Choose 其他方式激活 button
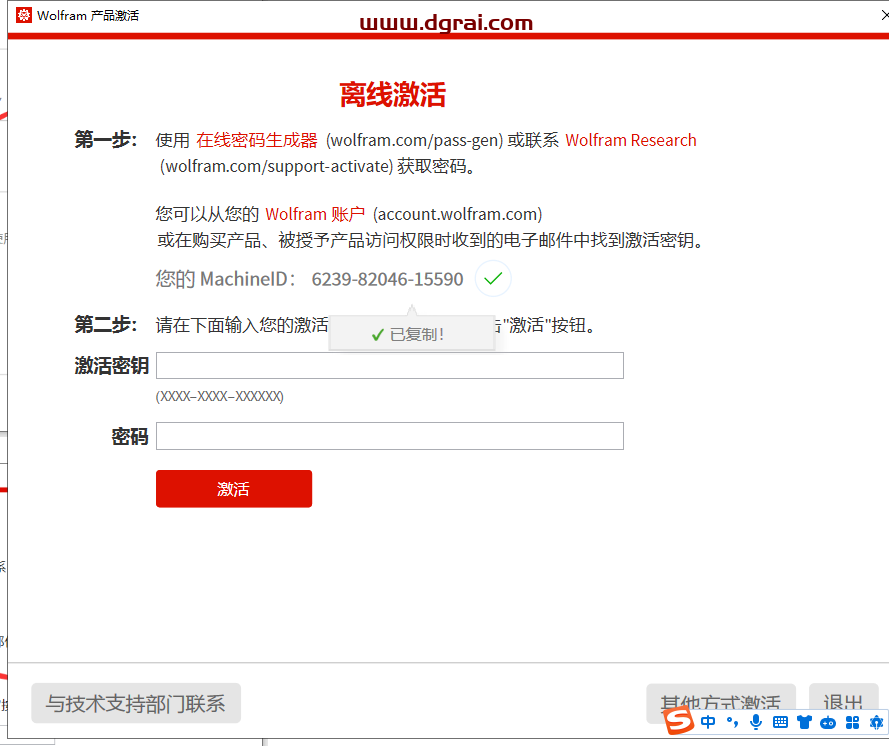 pyautogui.click(x=720, y=703)
